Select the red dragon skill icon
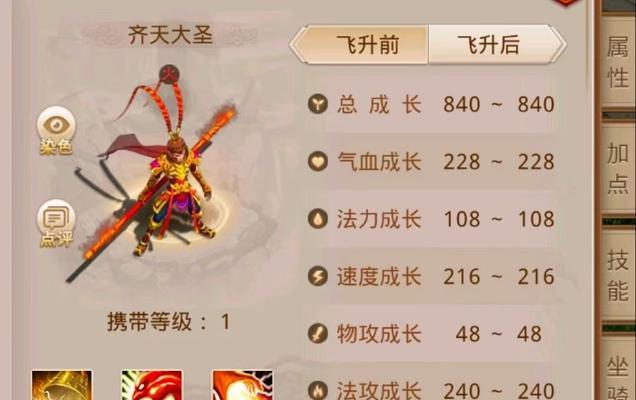636x400 pixels. point(152,385)
